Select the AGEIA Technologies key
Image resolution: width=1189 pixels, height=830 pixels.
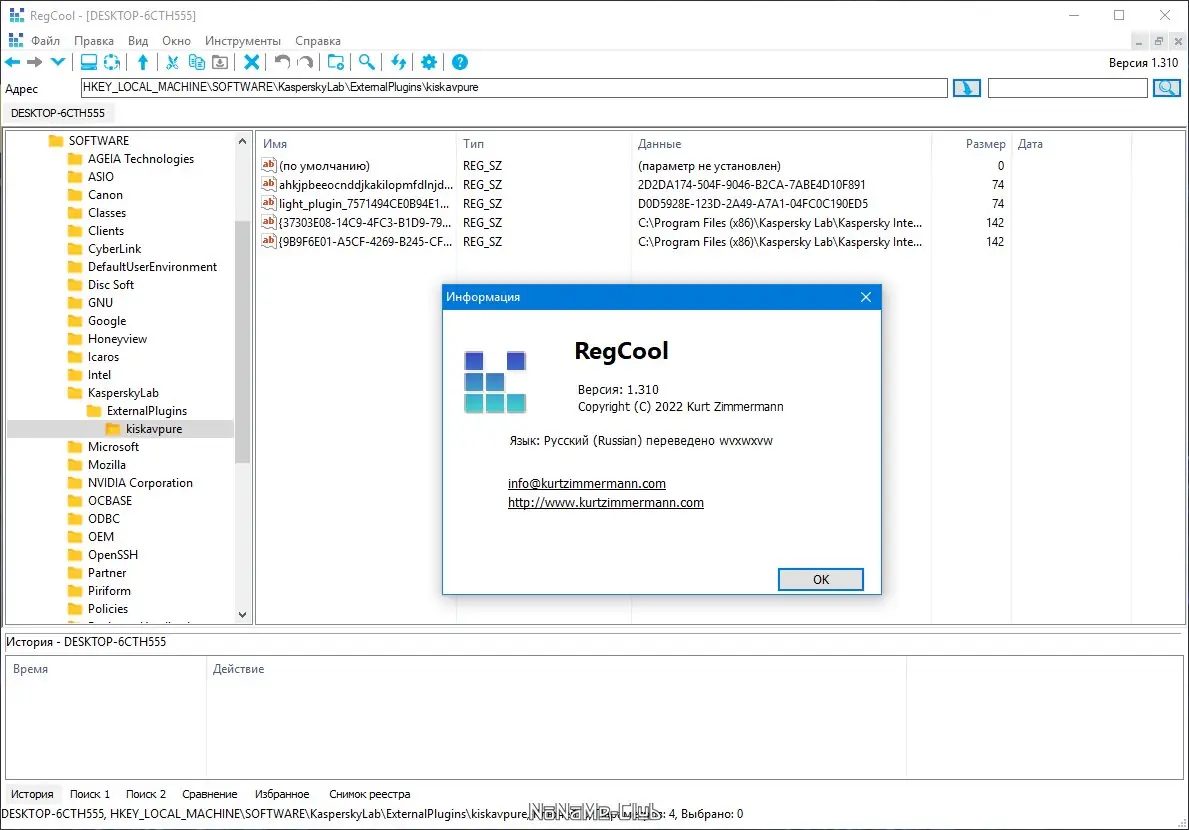pos(140,159)
